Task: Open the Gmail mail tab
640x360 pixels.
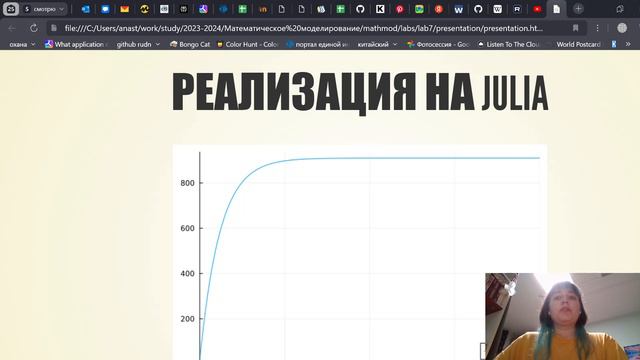Action: coord(125,9)
